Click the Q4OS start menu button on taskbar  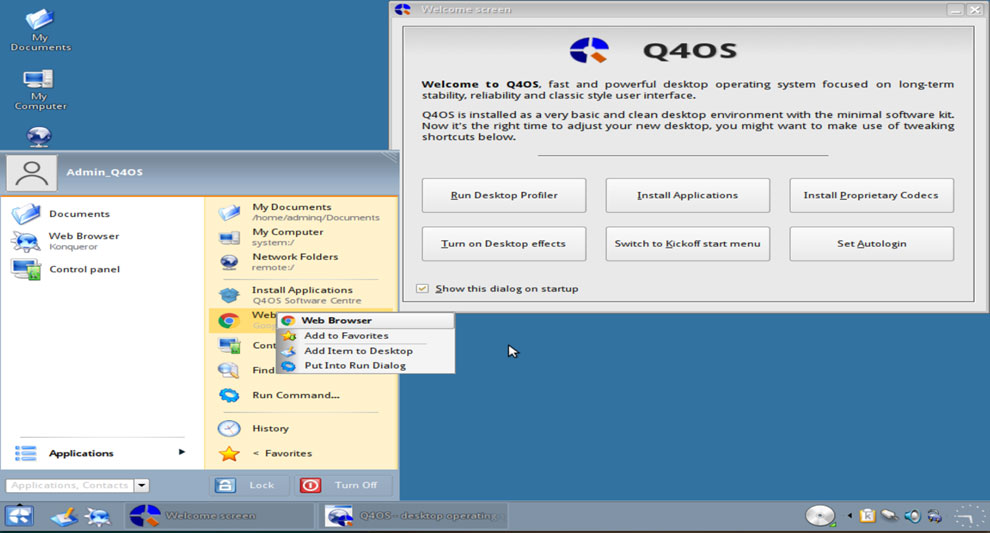tap(20, 516)
